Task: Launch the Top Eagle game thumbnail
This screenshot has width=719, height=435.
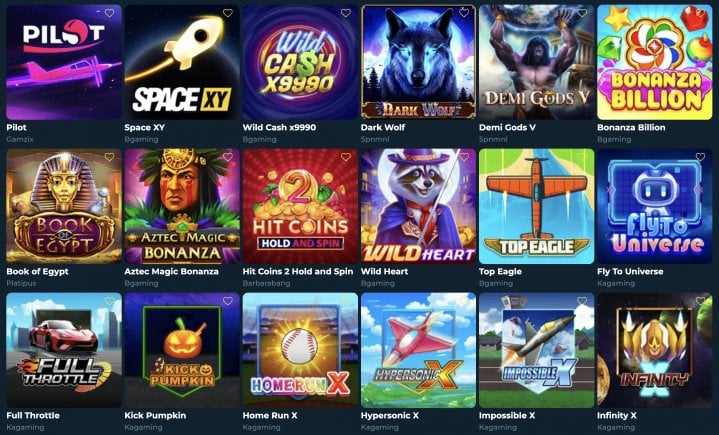Action: (x=536, y=206)
